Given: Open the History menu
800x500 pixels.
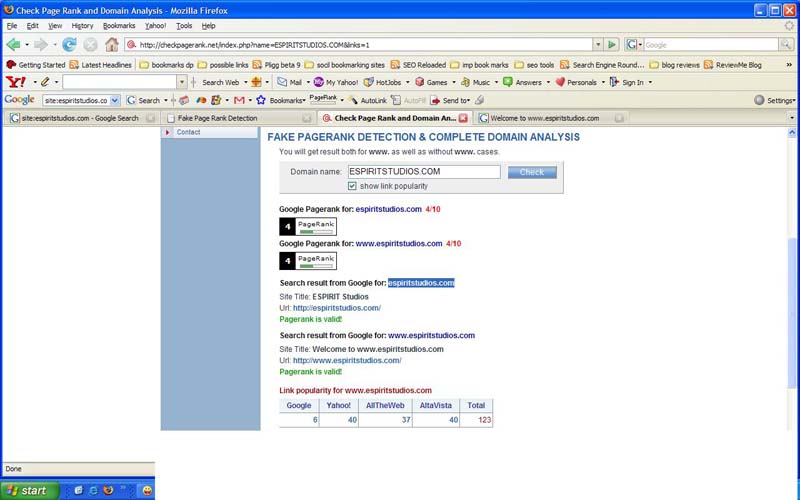Looking at the screenshot, I should (82, 26).
